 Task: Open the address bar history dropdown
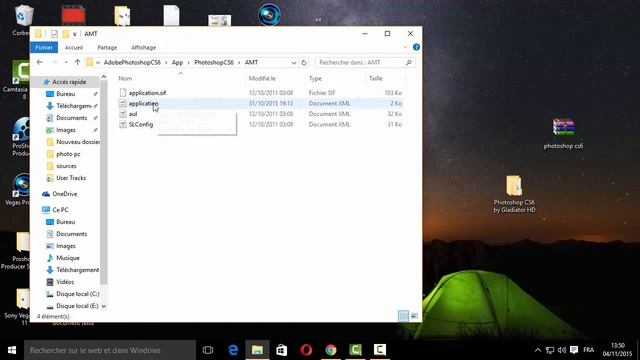point(293,62)
